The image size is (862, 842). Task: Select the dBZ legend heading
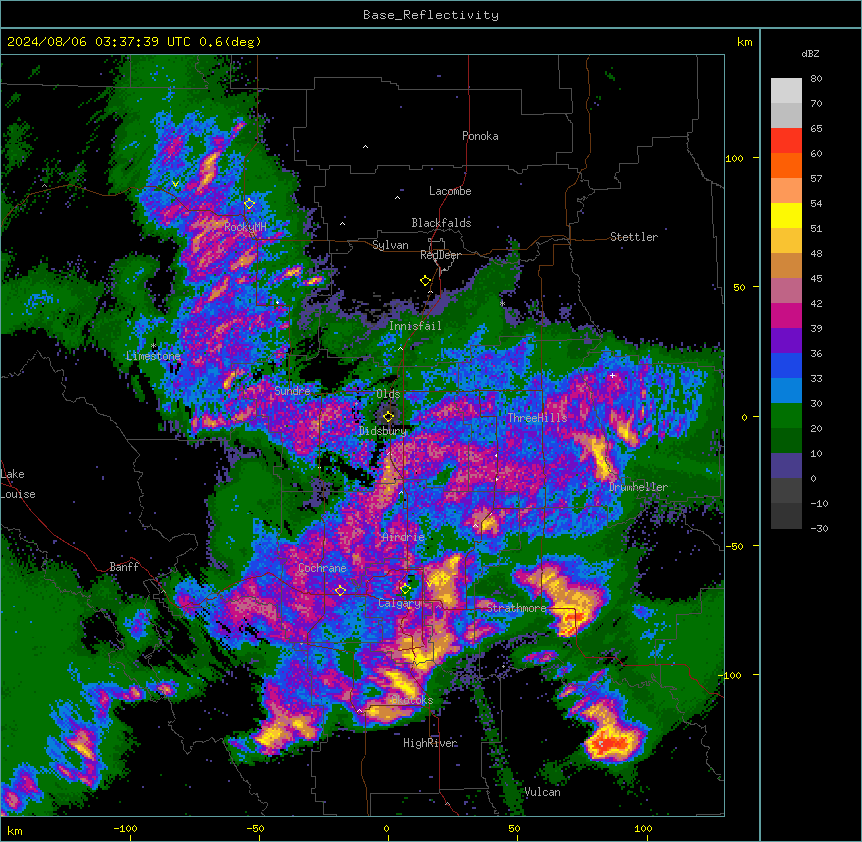pyautogui.click(x=810, y=53)
